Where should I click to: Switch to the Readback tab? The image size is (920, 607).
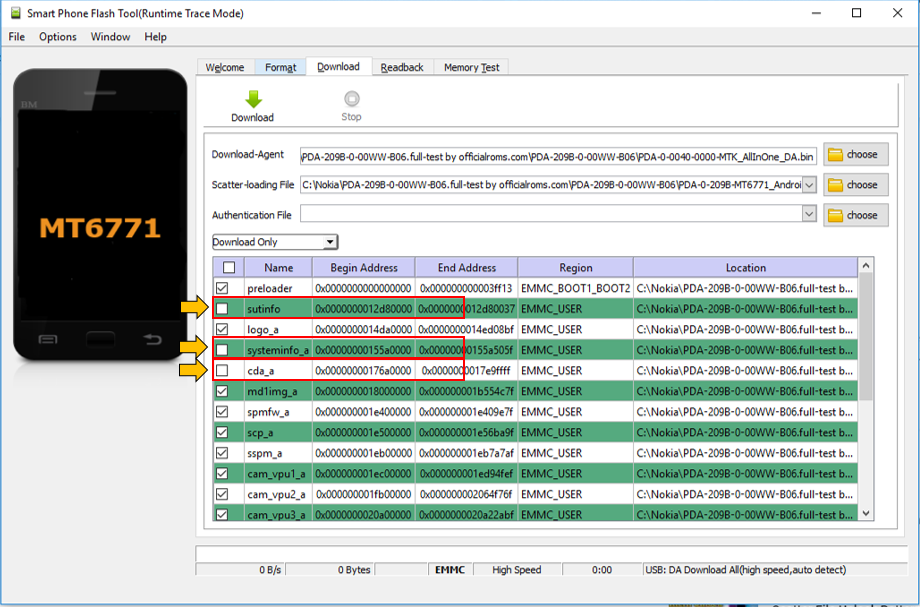point(401,66)
